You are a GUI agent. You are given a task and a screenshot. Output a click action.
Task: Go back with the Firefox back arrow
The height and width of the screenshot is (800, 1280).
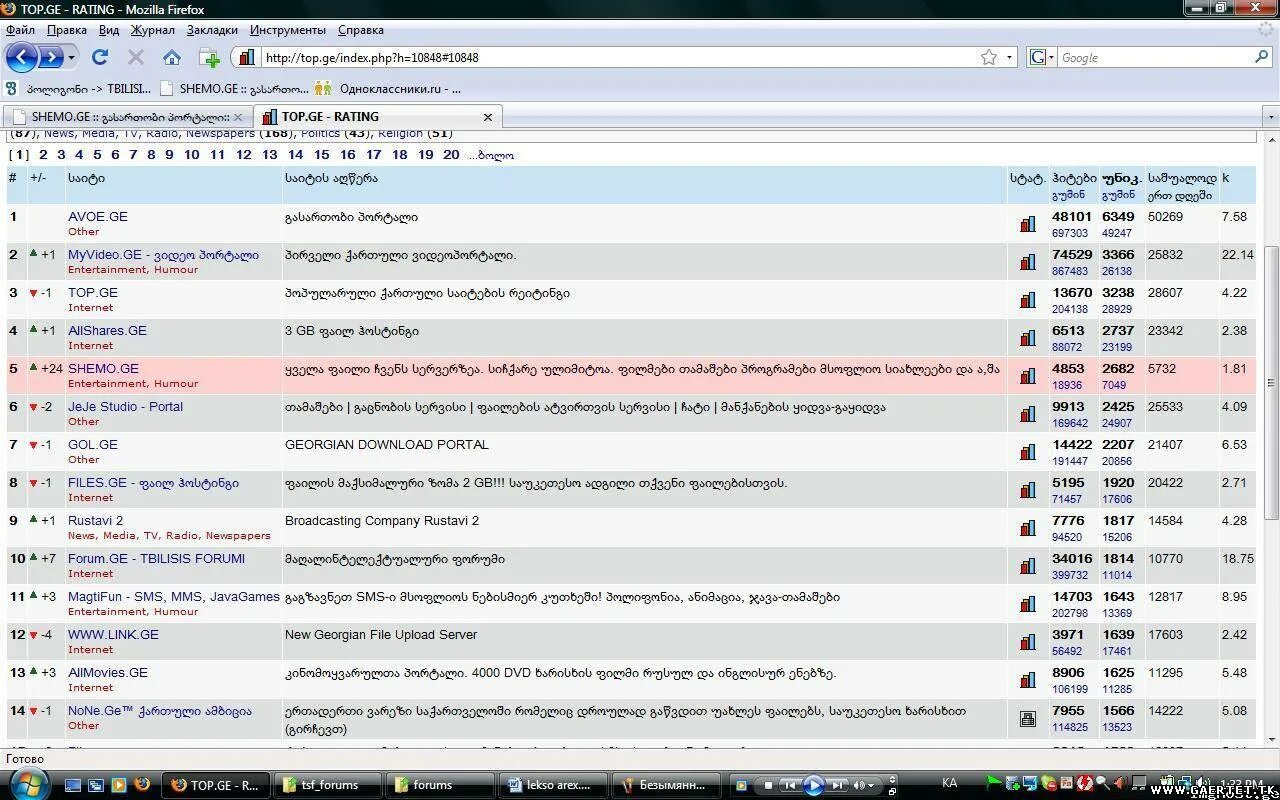(x=21, y=57)
